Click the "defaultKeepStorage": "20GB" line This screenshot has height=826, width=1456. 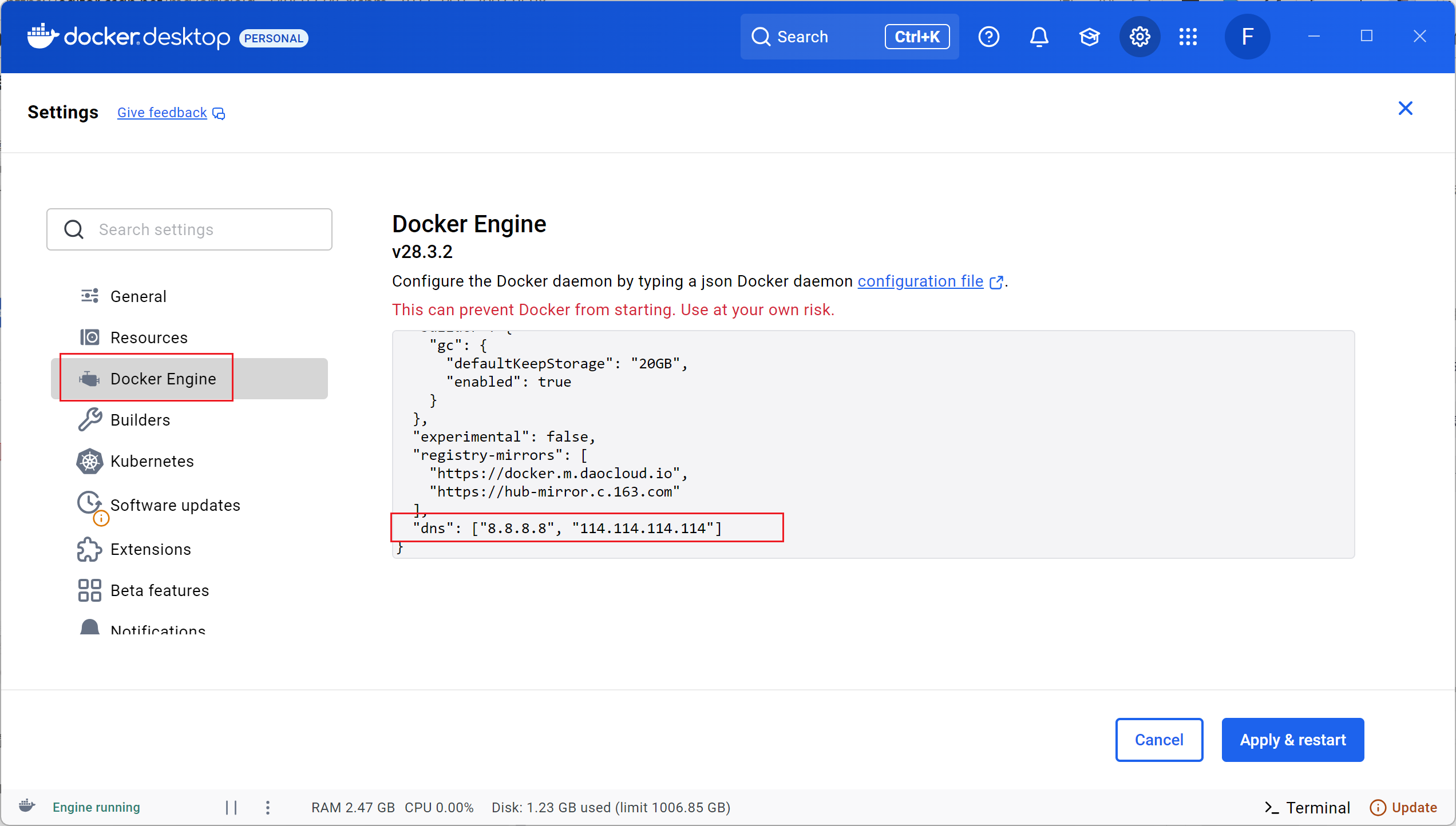tap(567, 364)
